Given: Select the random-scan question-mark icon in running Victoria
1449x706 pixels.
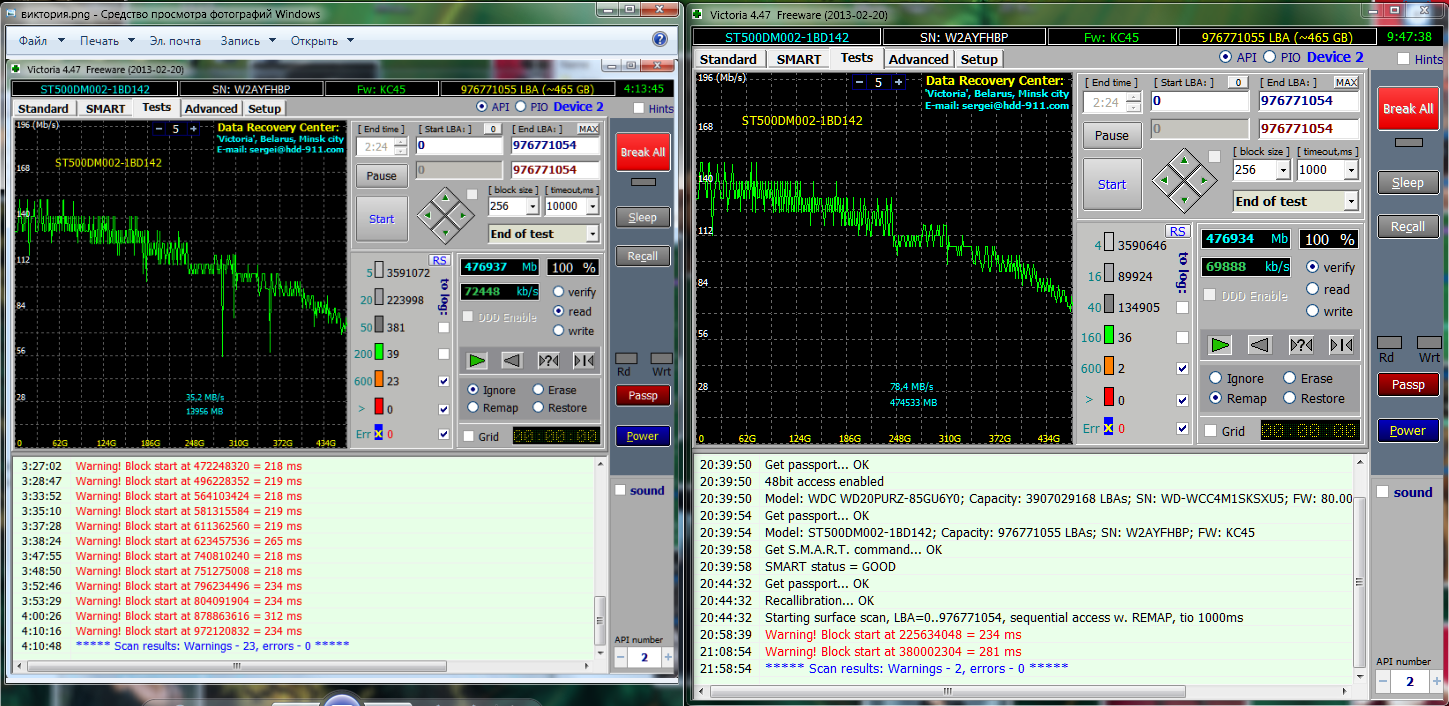Looking at the screenshot, I should pyautogui.click(x=1300, y=345).
